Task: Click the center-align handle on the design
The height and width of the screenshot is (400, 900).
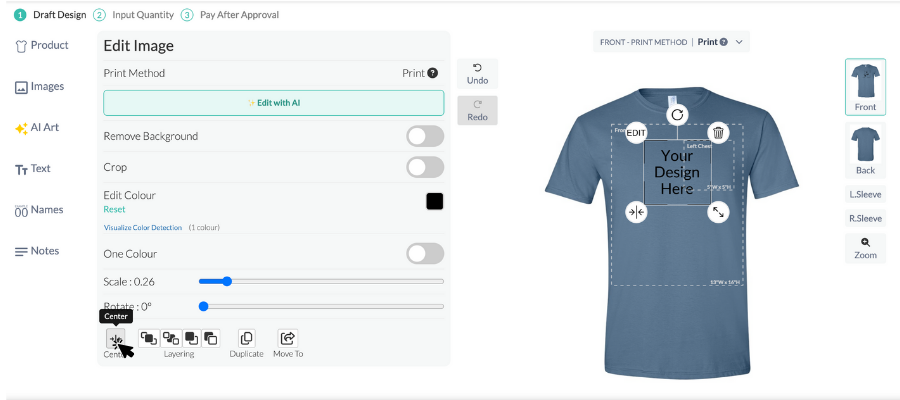Action: pos(636,212)
